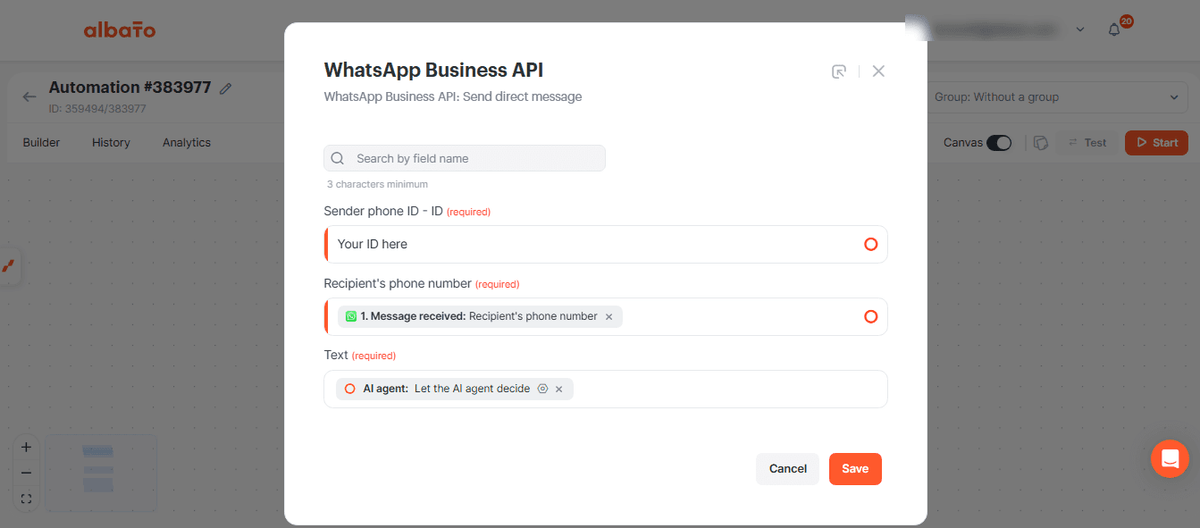Viewport: 1200px width, 528px height.
Task: Click the ID: 359494/383977 text
Action: coord(98,108)
